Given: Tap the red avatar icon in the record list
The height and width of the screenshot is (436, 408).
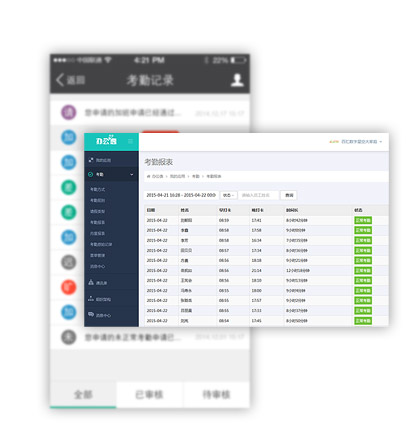Looking at the screenshot, I should [69, 287].
